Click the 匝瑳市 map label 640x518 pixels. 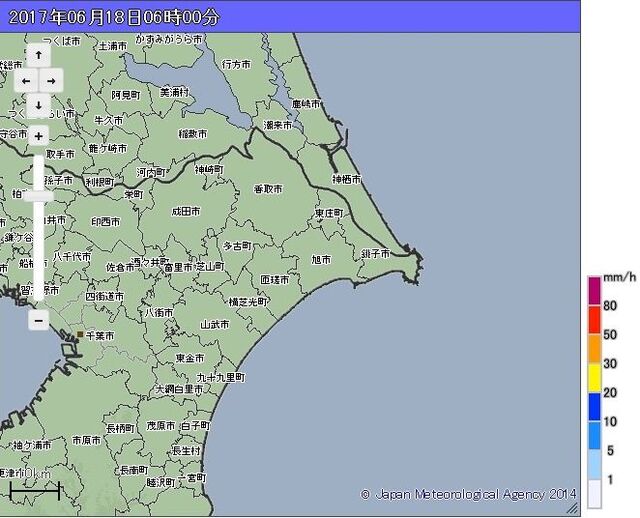click(x=275, y=280)
